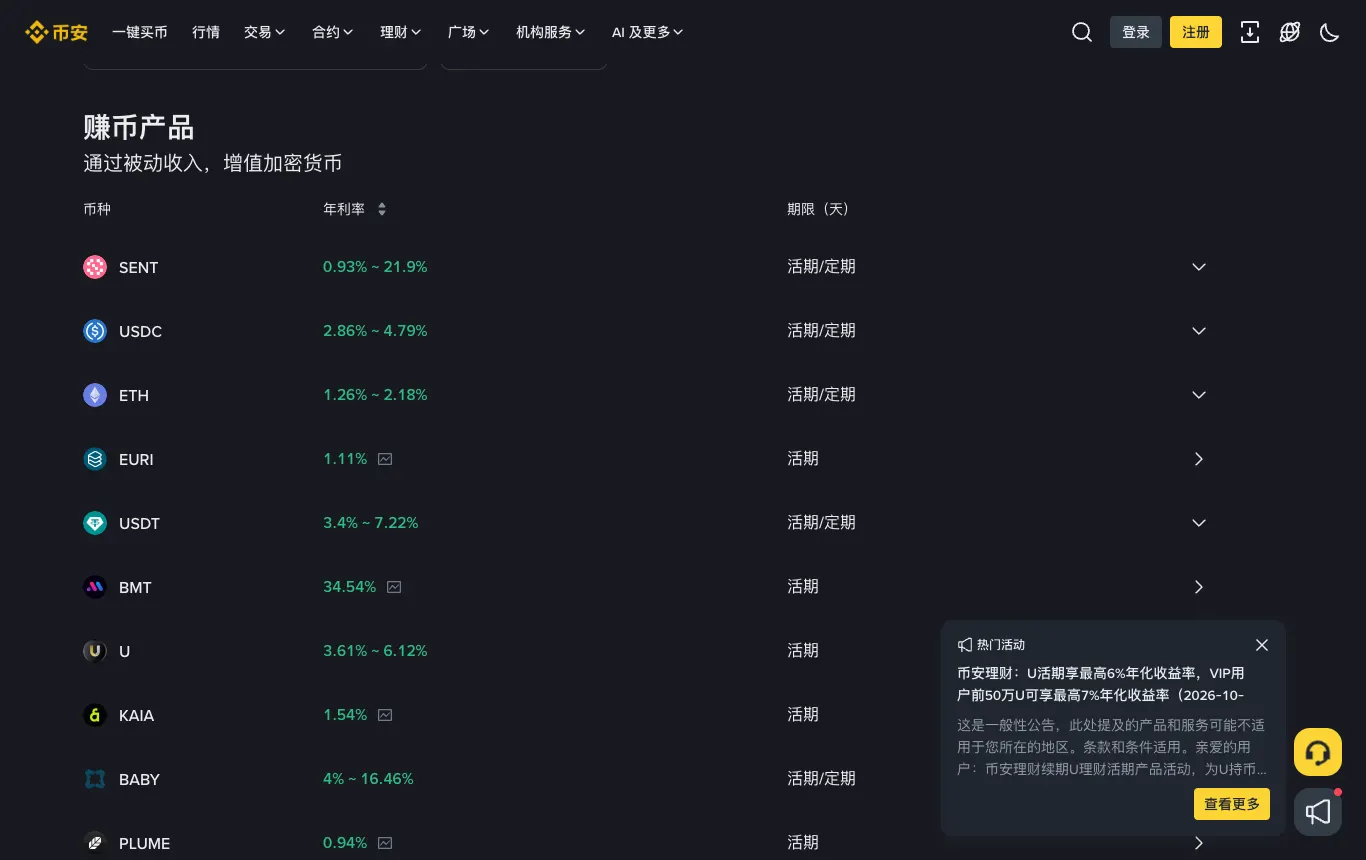The width and height of the screenshot is (1366, 860).
Task: Open the EURI row arrow
Action: [1199, 459]
